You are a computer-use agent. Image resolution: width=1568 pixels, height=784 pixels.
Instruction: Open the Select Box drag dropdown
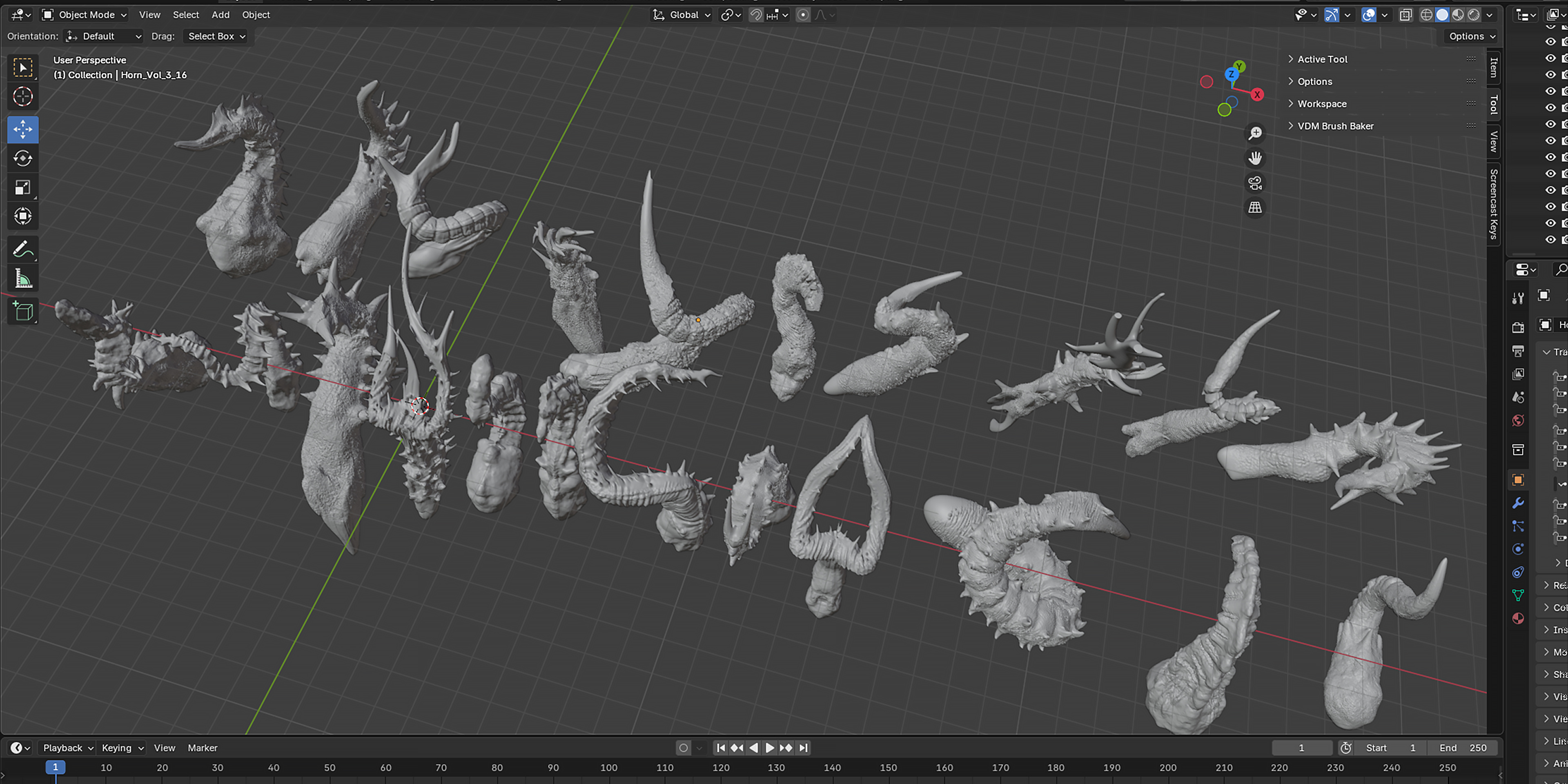tap(216, 36)
